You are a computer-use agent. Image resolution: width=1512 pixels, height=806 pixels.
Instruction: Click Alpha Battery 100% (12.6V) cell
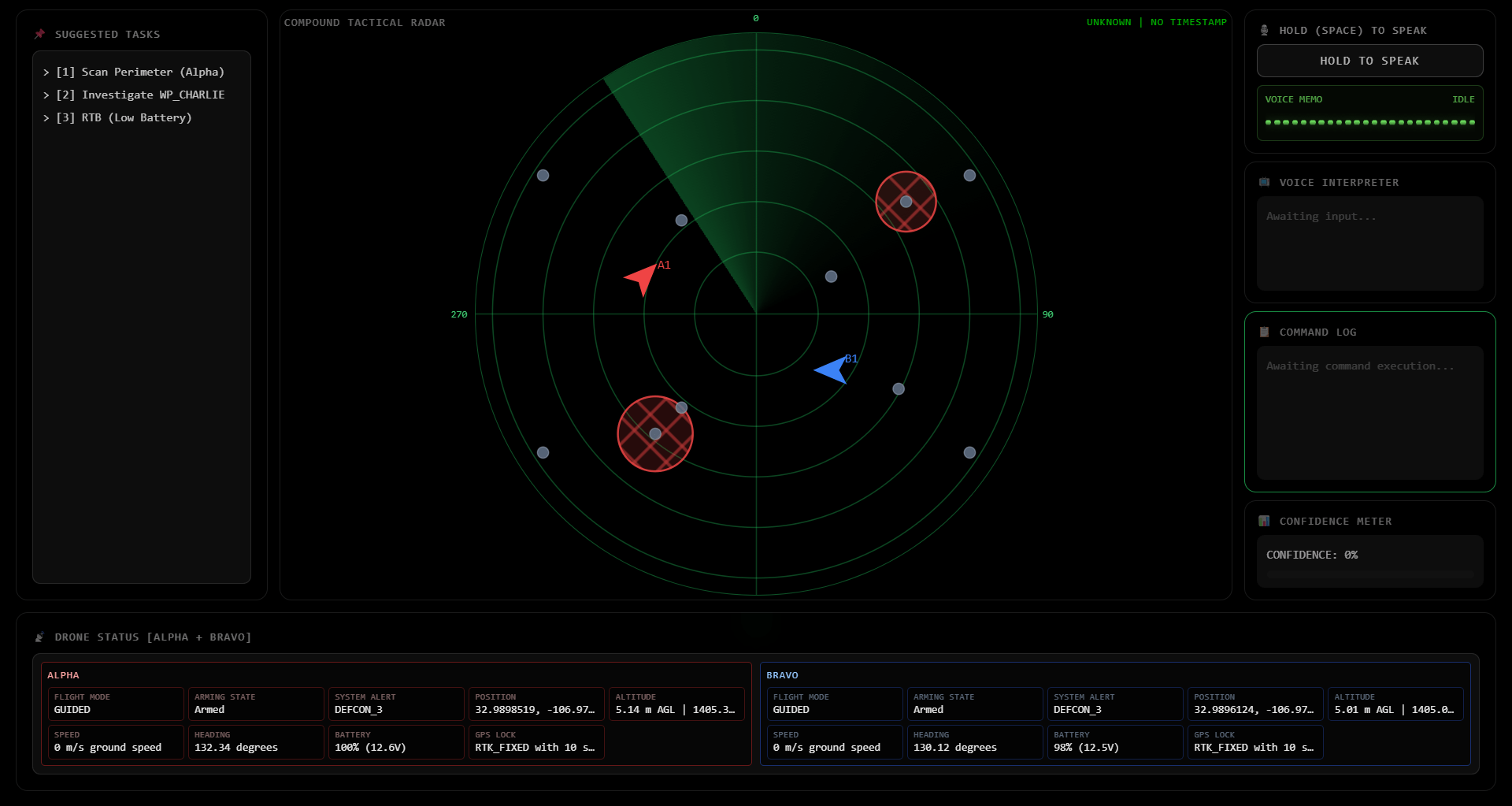396,741
